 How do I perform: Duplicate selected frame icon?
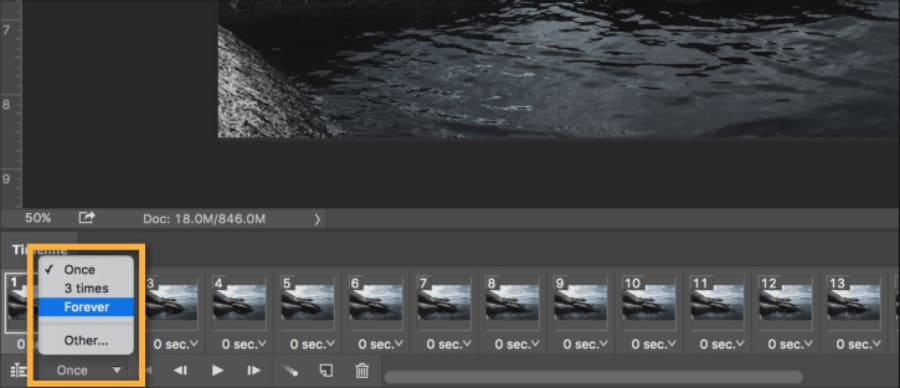coord(326,370)
